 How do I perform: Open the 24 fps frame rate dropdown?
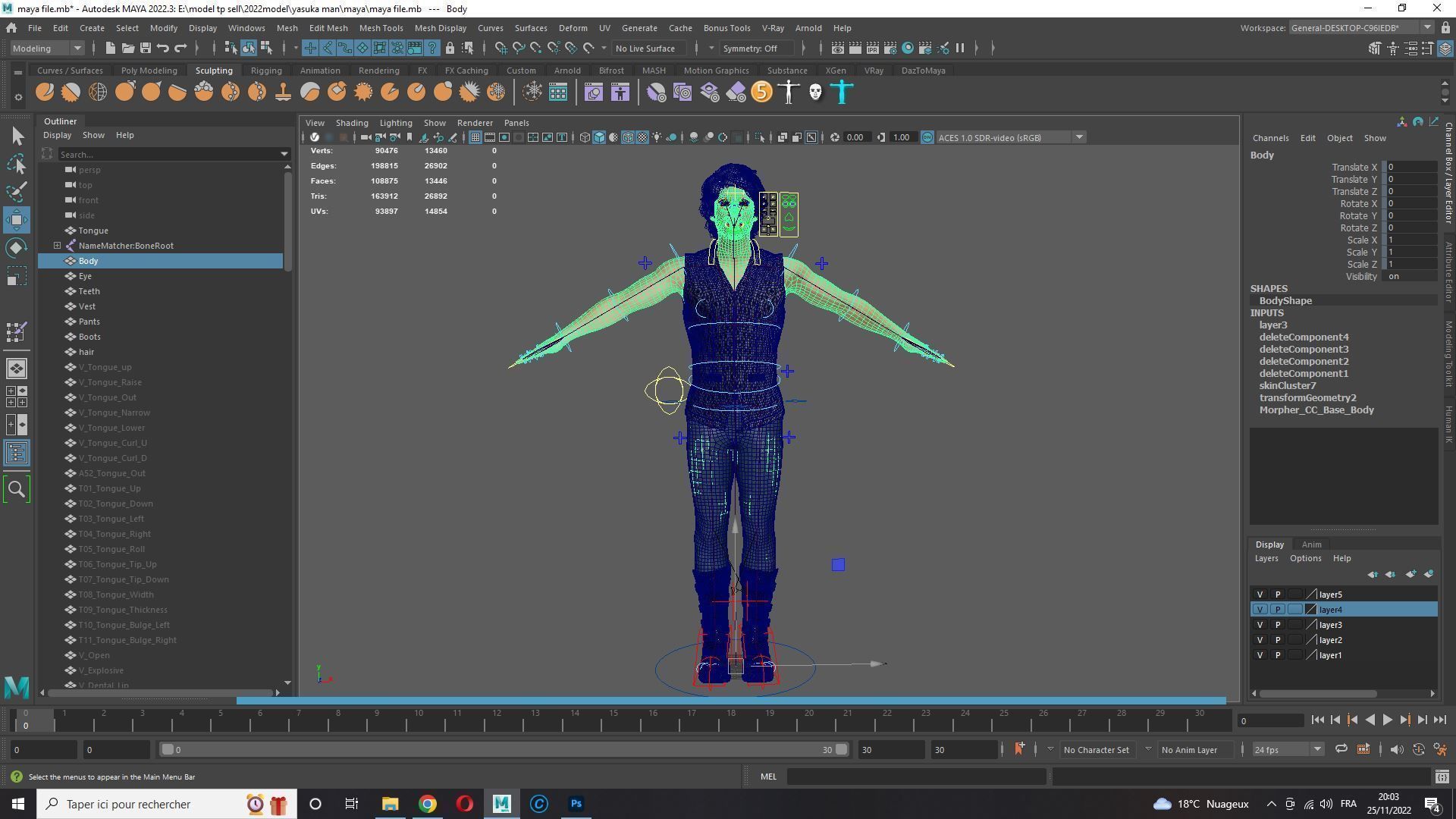pyautogui.click(x=1287, y=750)
